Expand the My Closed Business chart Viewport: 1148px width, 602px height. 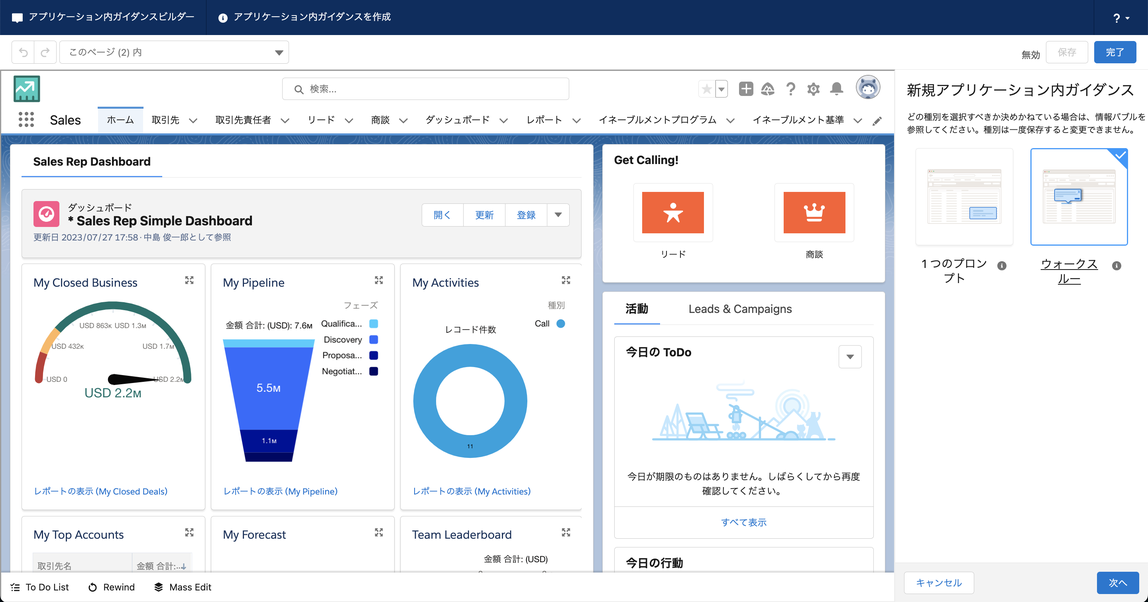[189, 280]
